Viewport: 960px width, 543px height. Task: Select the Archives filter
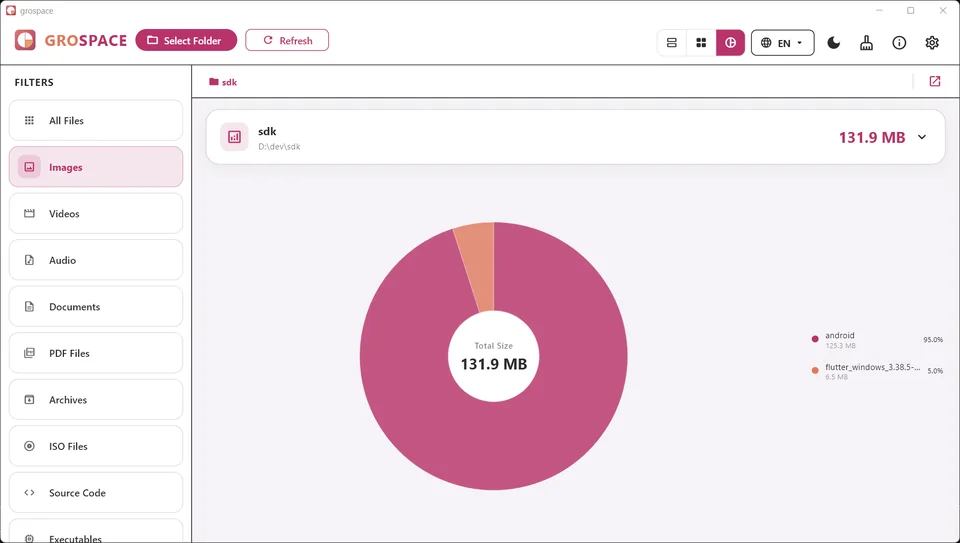point(96,400)
